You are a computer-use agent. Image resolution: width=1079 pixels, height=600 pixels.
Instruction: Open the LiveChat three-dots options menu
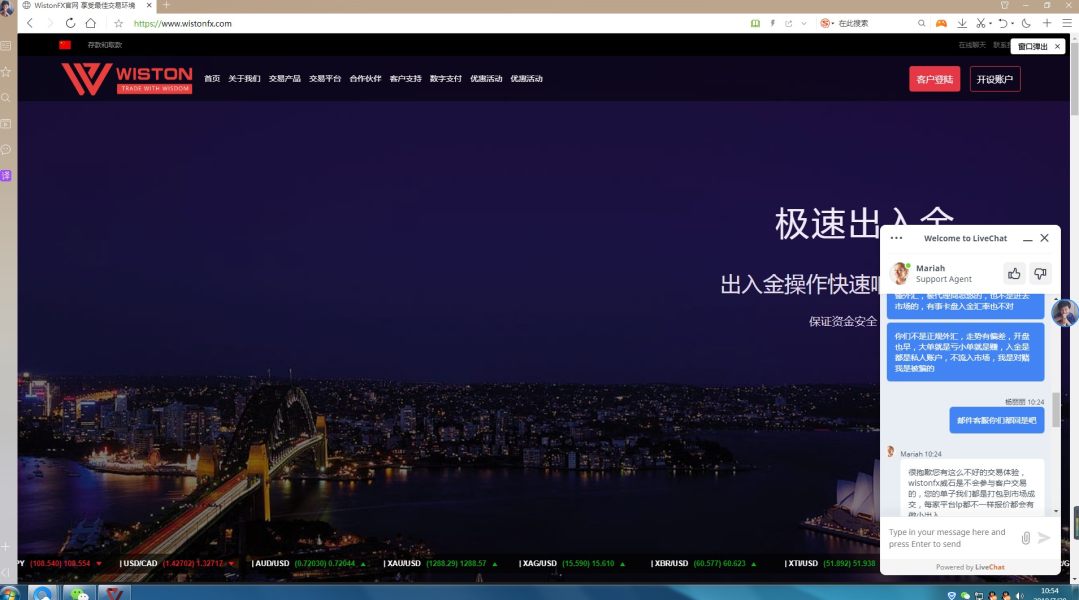(x=896, y=238)
